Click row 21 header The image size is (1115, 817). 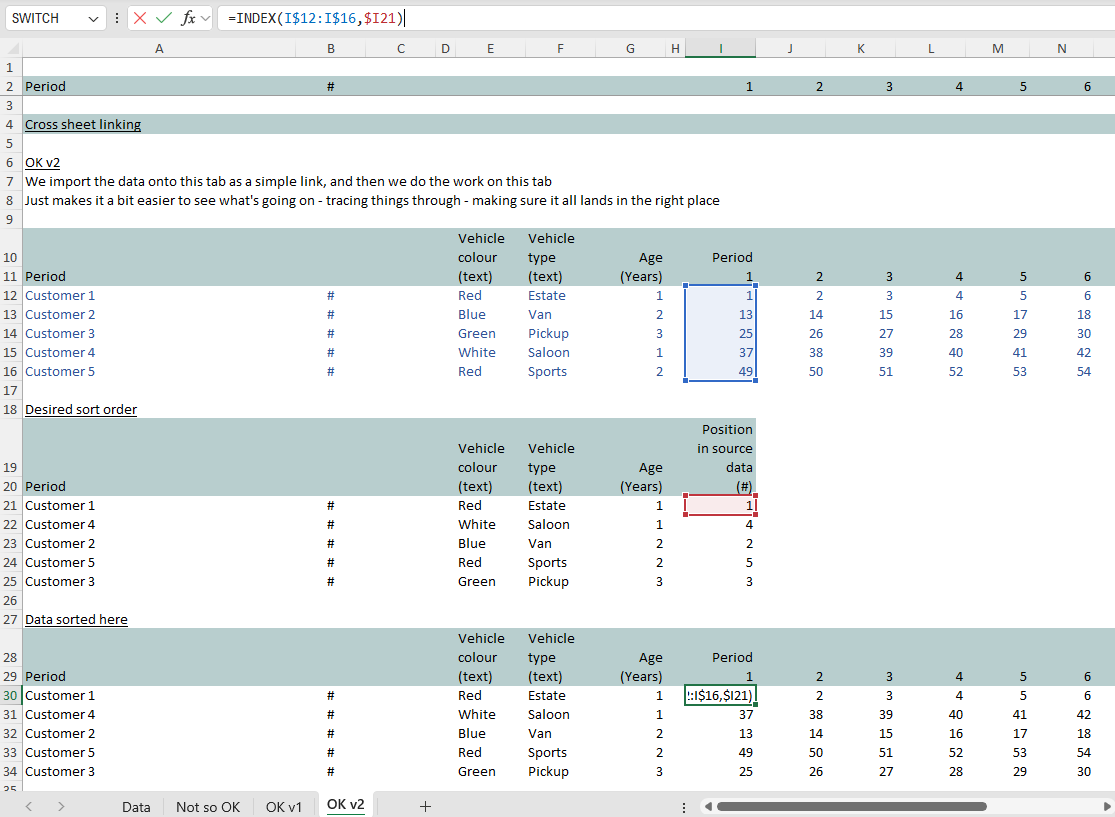(x=9, y=506)
